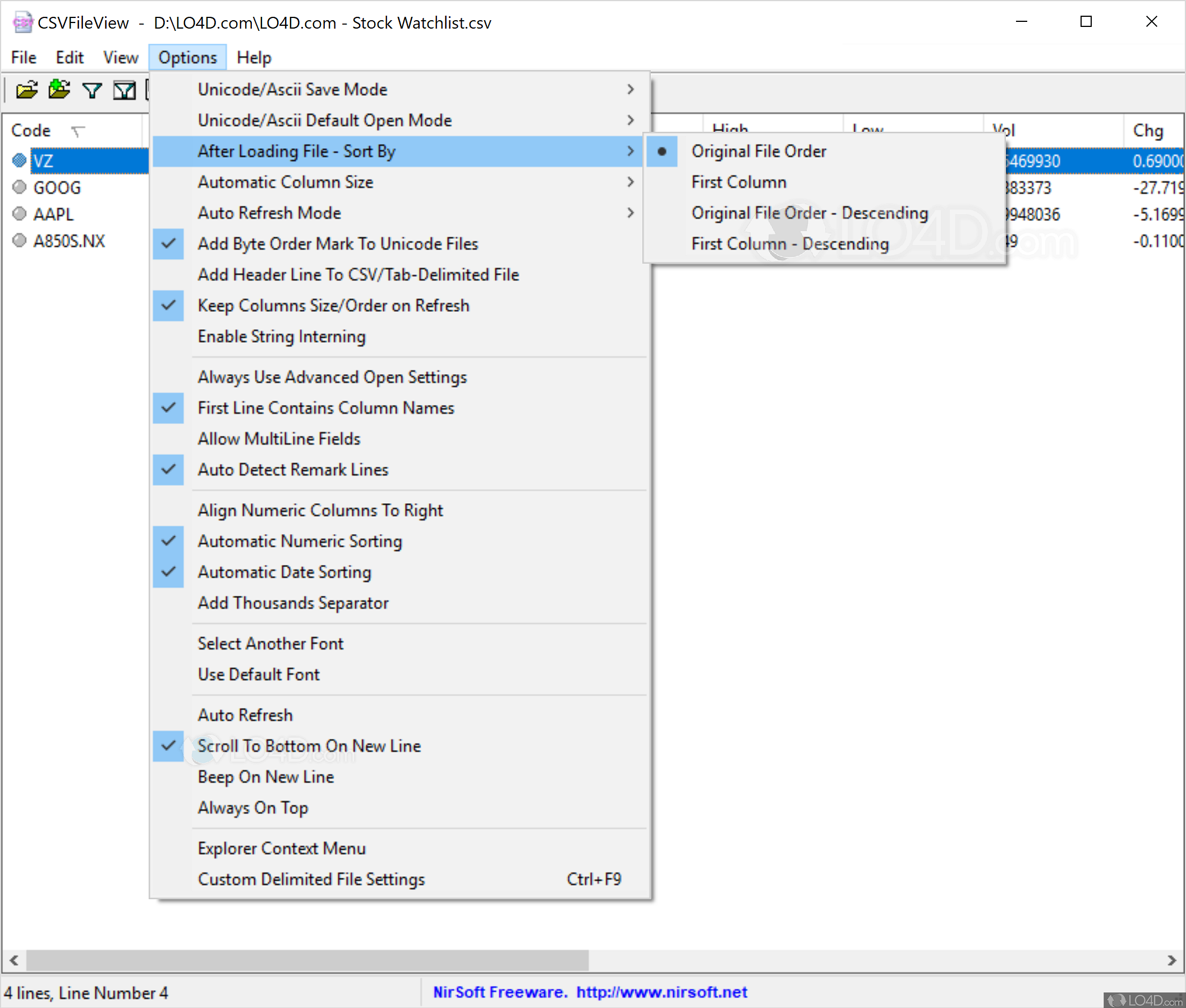Toggle Always Use Advanced Open Settings
The height and width of the screenshot is (1008, 1186).
pyautogui.click(x=401, y=377)
